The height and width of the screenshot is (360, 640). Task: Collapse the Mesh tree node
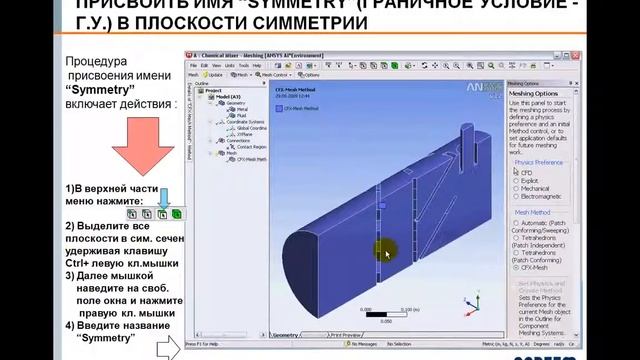click(211, 153)
